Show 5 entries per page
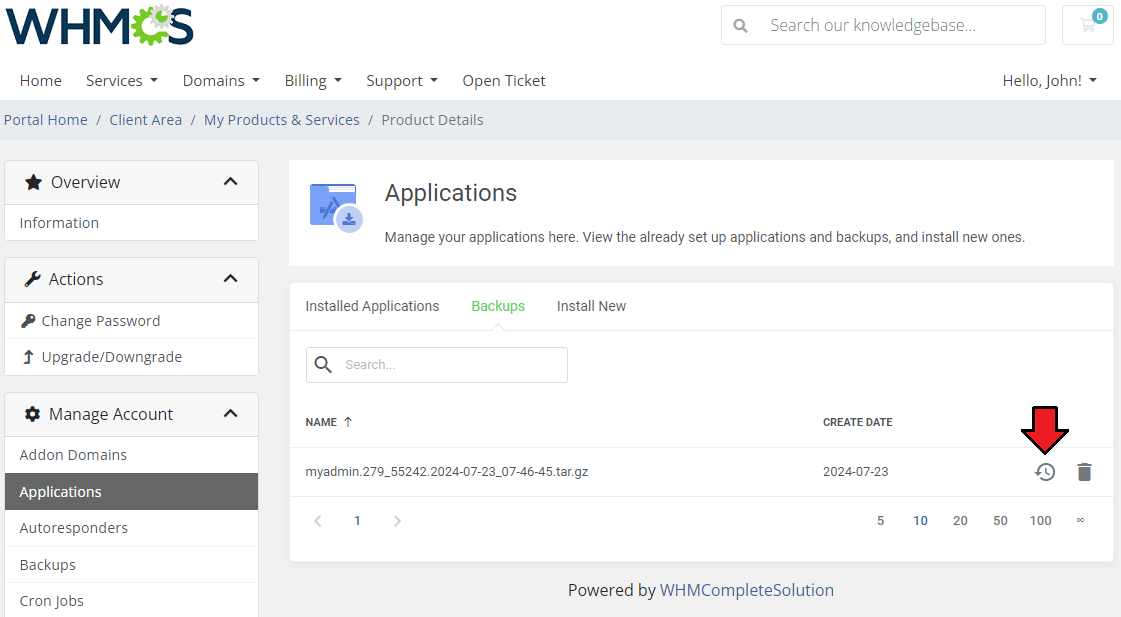 [x=881, y=520]
